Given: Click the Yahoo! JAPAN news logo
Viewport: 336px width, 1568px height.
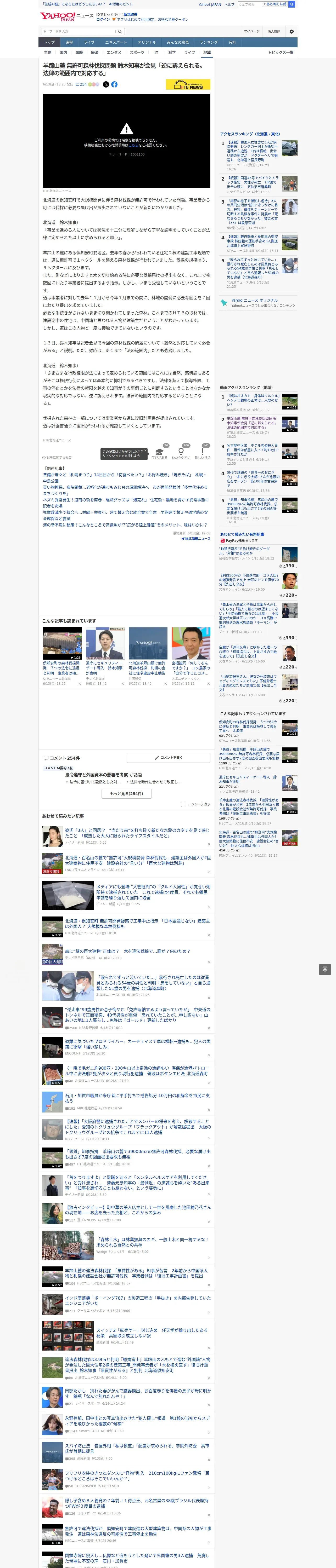Looking at the screenshot, I should tap(66, 16).
